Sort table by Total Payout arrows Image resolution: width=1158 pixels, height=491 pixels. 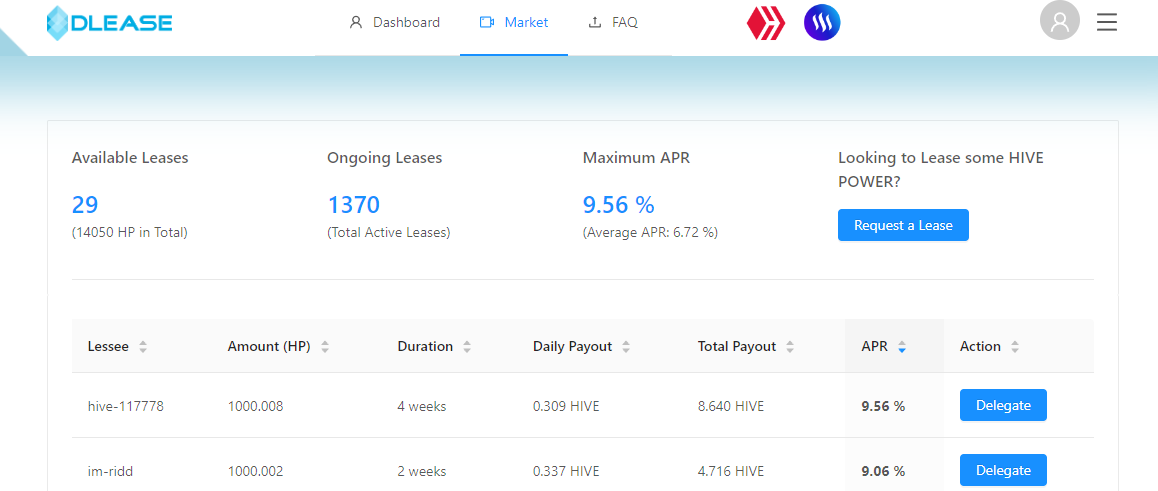[790, 346]
